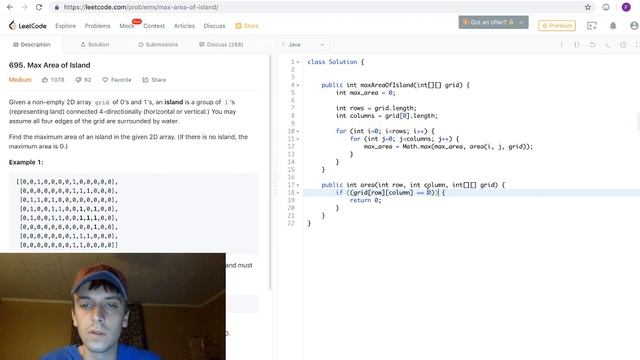
Task: Collapse the area method fold at line 17
Action: [298, 185]
